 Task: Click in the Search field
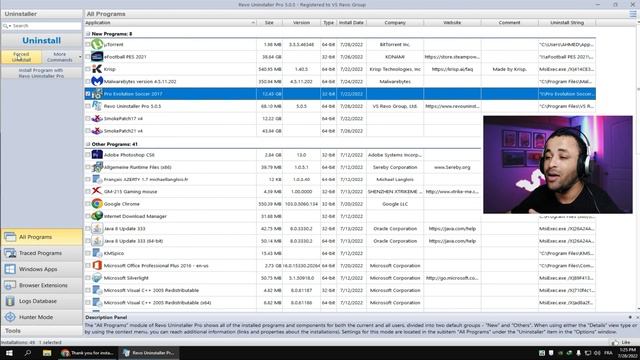(x=46, y=26)
